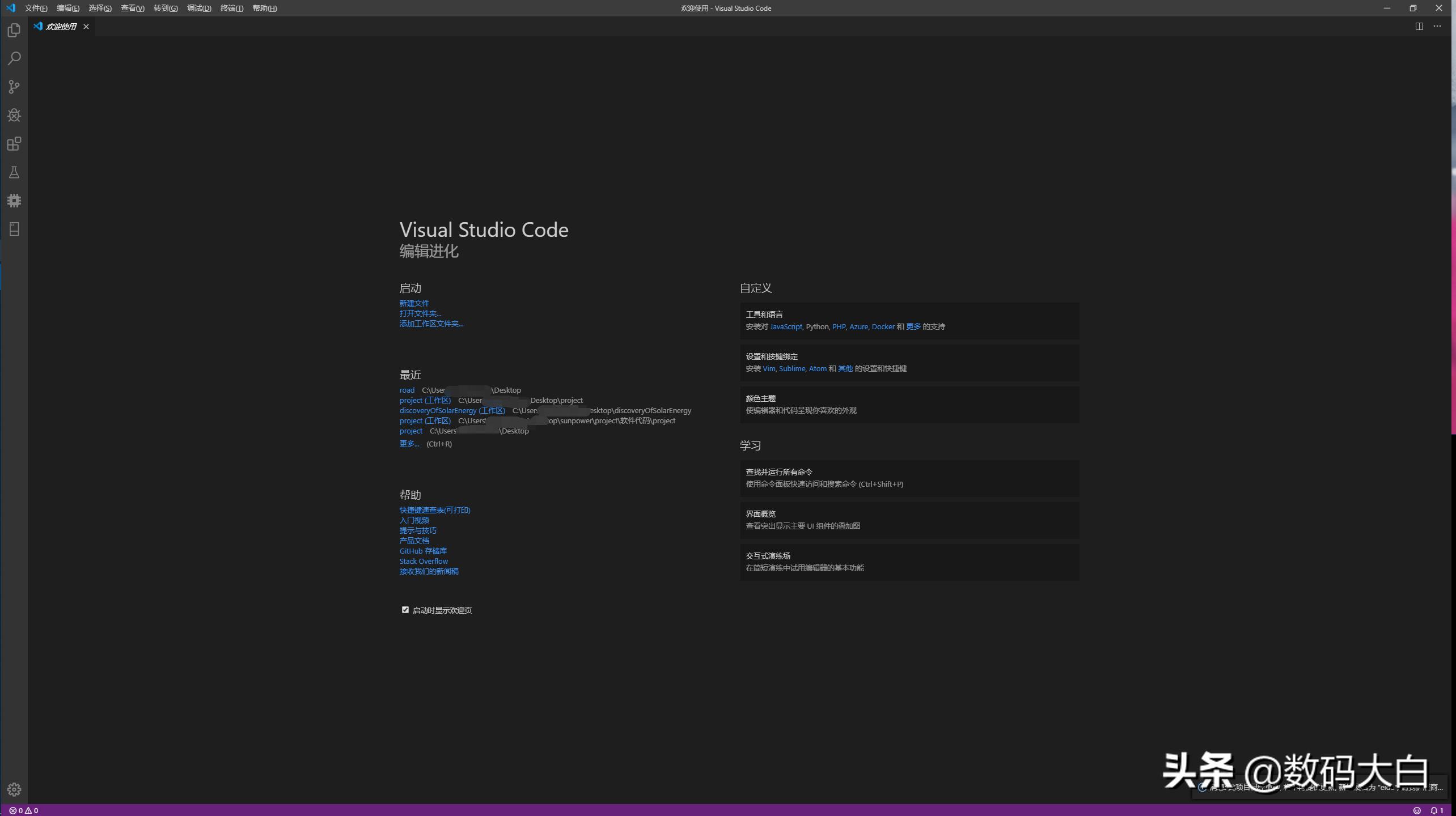Open the Explorer view icon

[14, 30]
